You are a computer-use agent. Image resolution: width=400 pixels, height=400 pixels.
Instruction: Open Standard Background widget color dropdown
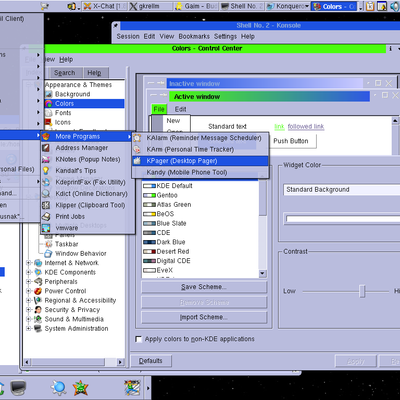342,190
